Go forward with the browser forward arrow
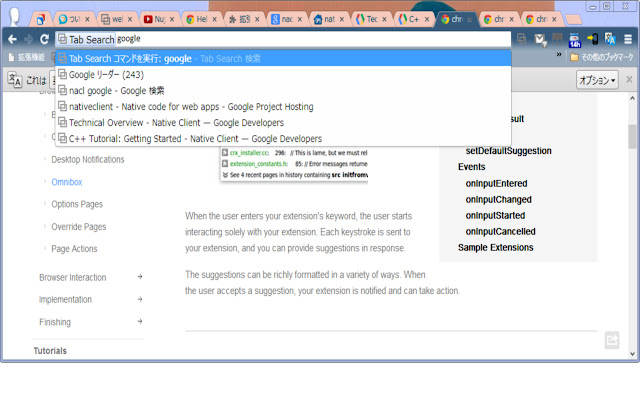 [x=28, y=39]
